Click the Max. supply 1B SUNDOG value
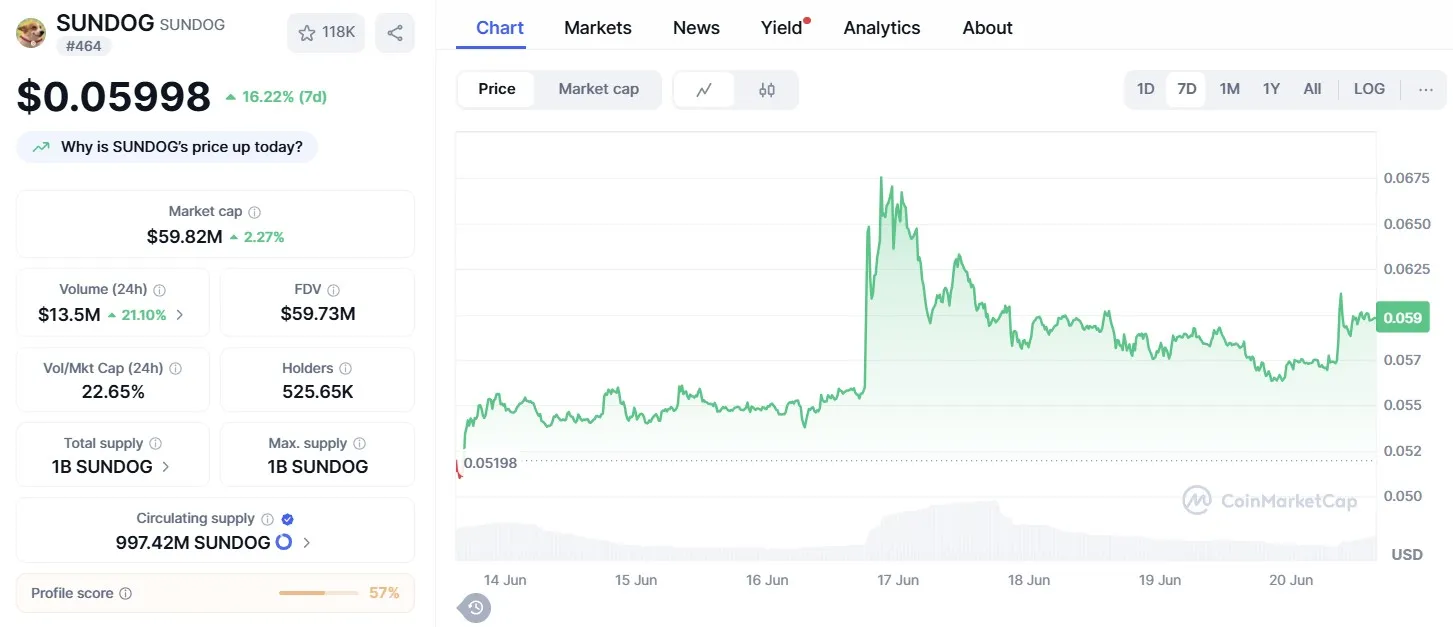The image size is (1453, 627). tap(318, 467)
